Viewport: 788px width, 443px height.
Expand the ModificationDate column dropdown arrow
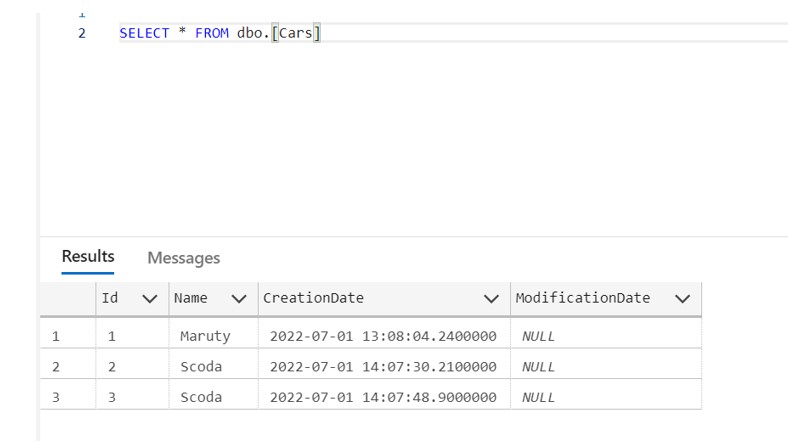point(682,299)
